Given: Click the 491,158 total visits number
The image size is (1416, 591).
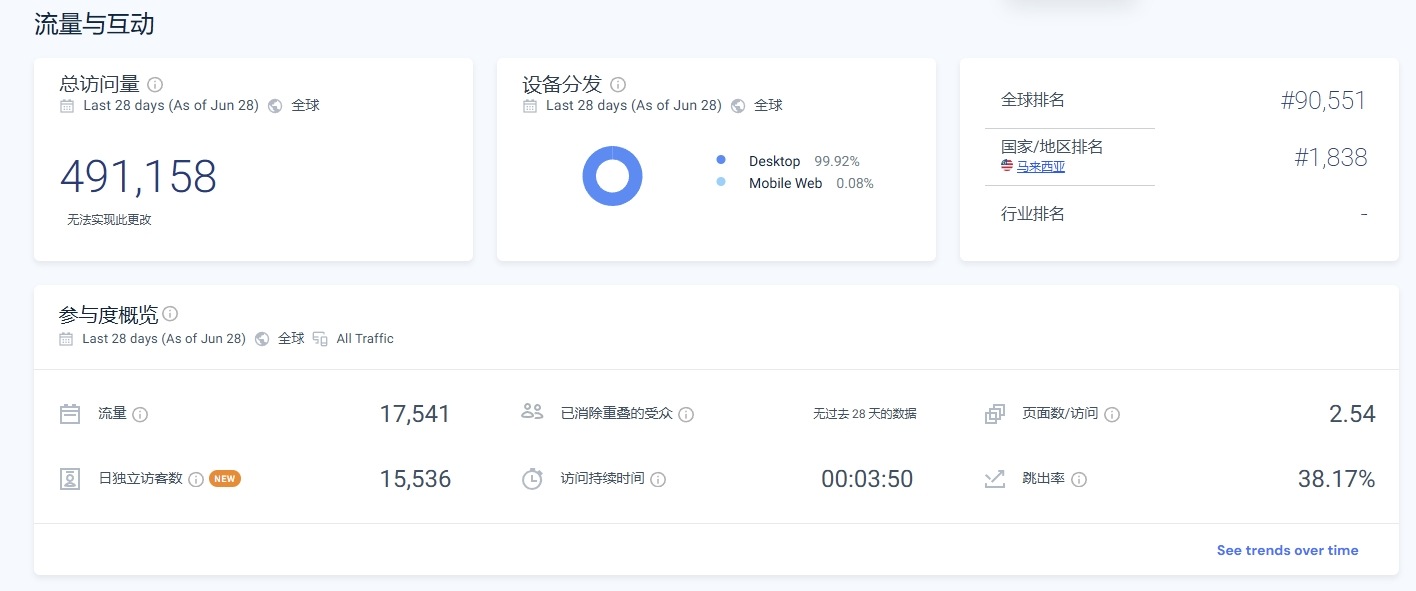Looking at the screenshot, I should 138,177.
